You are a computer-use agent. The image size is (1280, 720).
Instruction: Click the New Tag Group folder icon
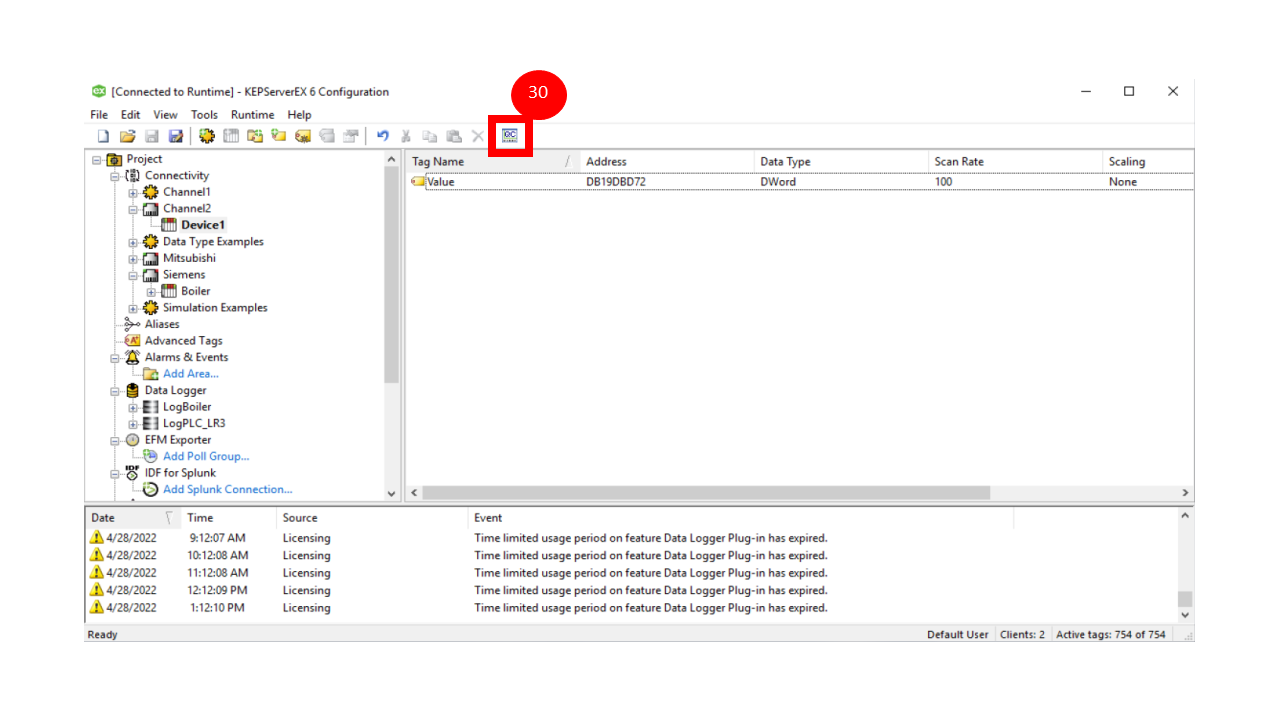coord(255,136)
